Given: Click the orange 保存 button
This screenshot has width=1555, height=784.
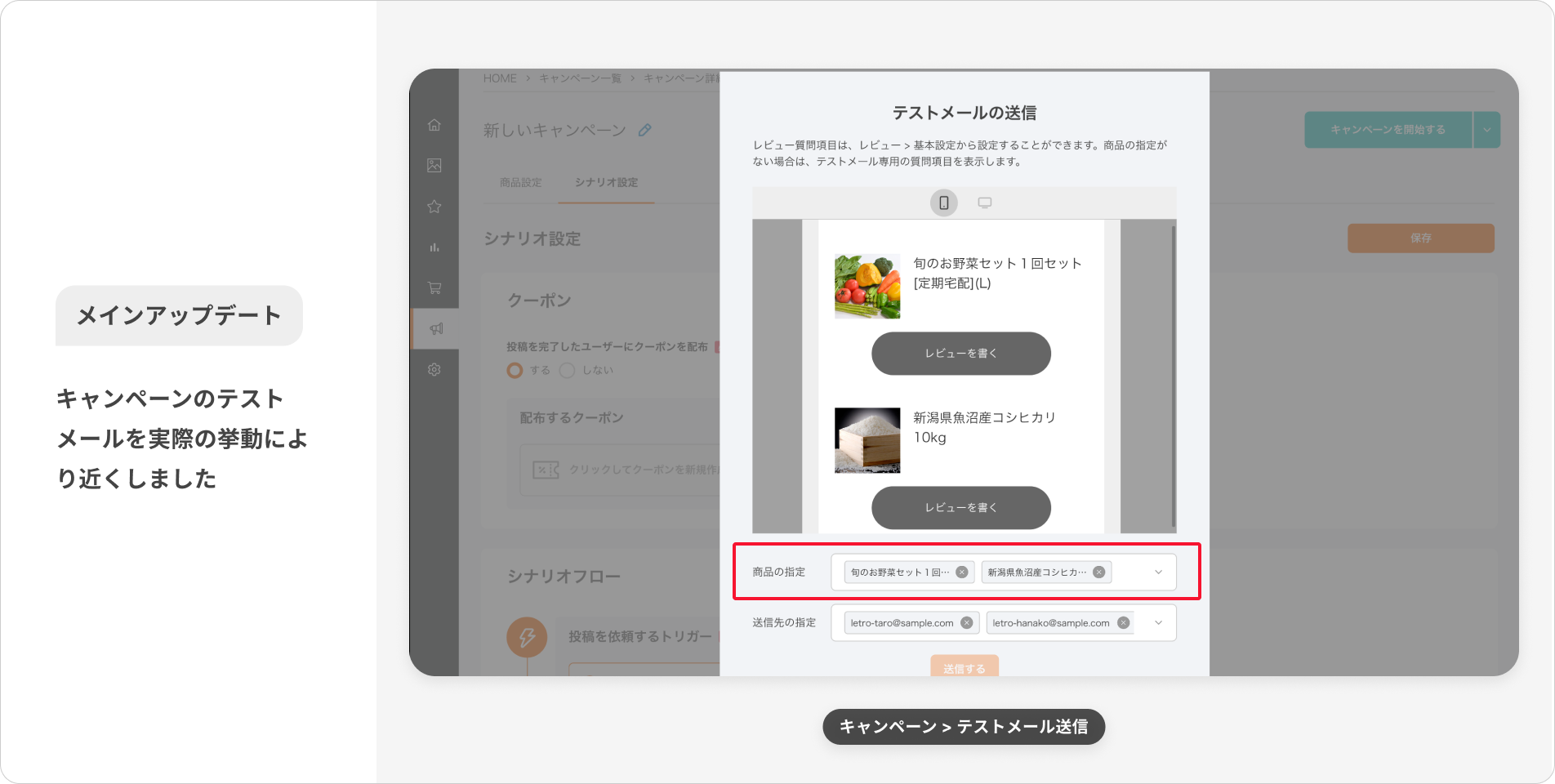Looking at the screenshot, I should click(1420, 238).
